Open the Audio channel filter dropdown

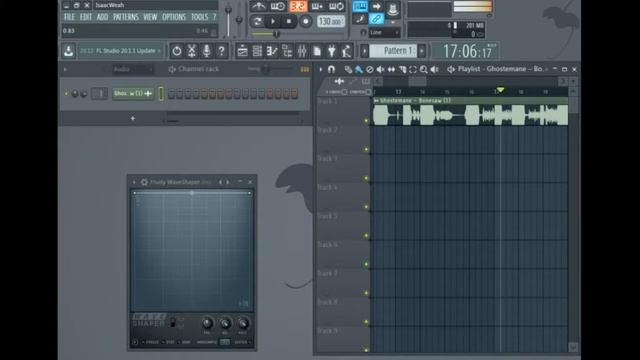click(133, 69)
